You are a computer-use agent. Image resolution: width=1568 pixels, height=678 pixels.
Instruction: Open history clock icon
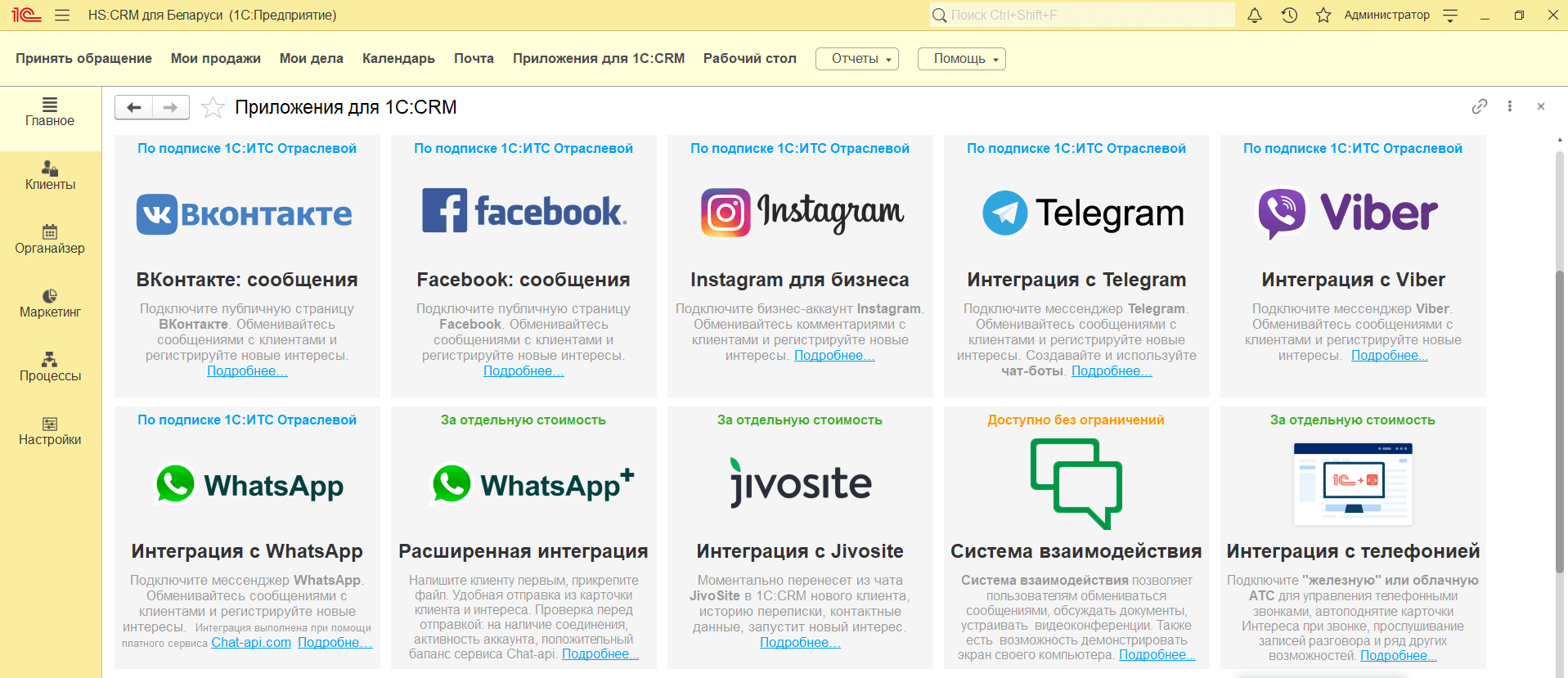(x=1289, y=15)
